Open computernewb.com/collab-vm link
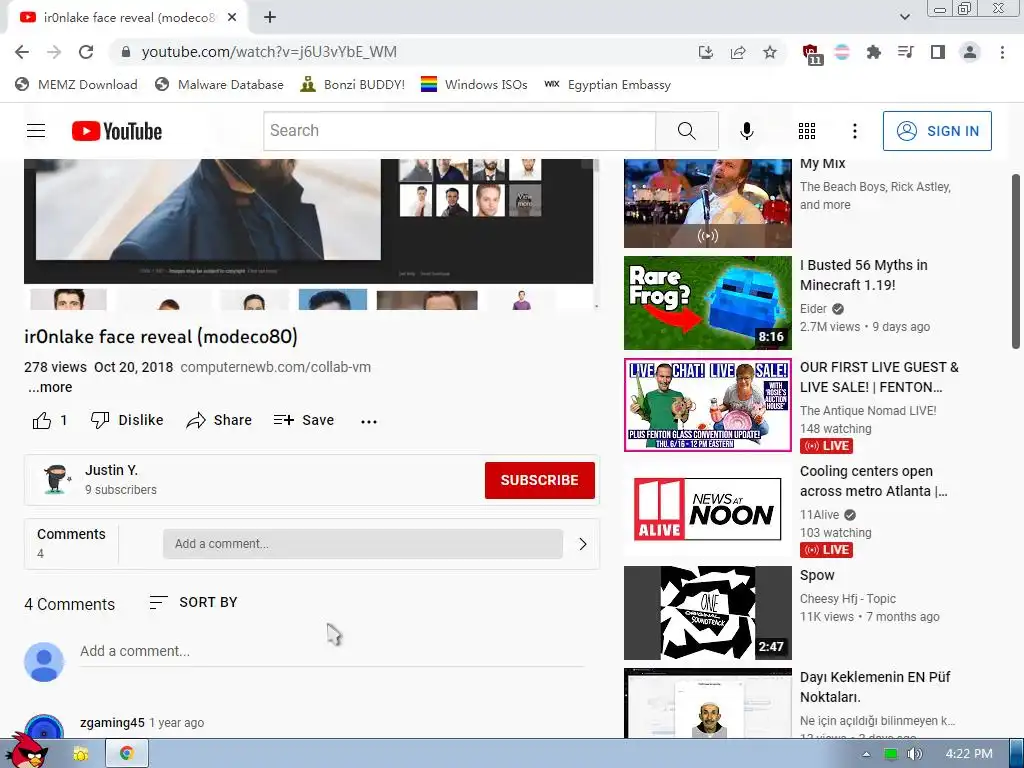The width and height of the screenshot is (1024, 768). [276, 367]
